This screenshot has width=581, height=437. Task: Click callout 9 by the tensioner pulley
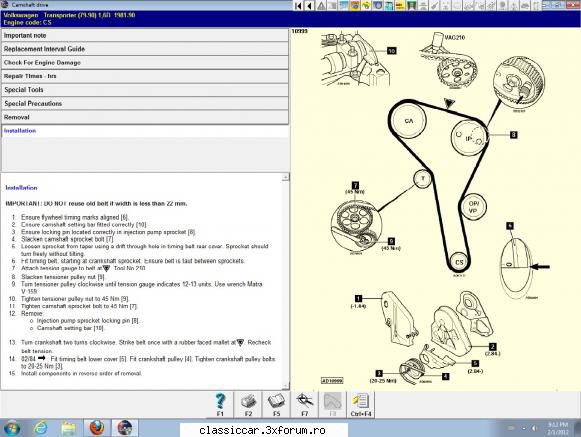tap(391, 241)
